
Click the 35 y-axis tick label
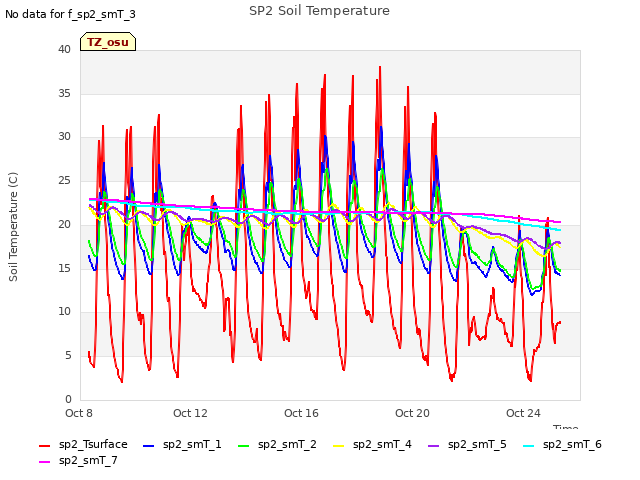pos(64,93)
